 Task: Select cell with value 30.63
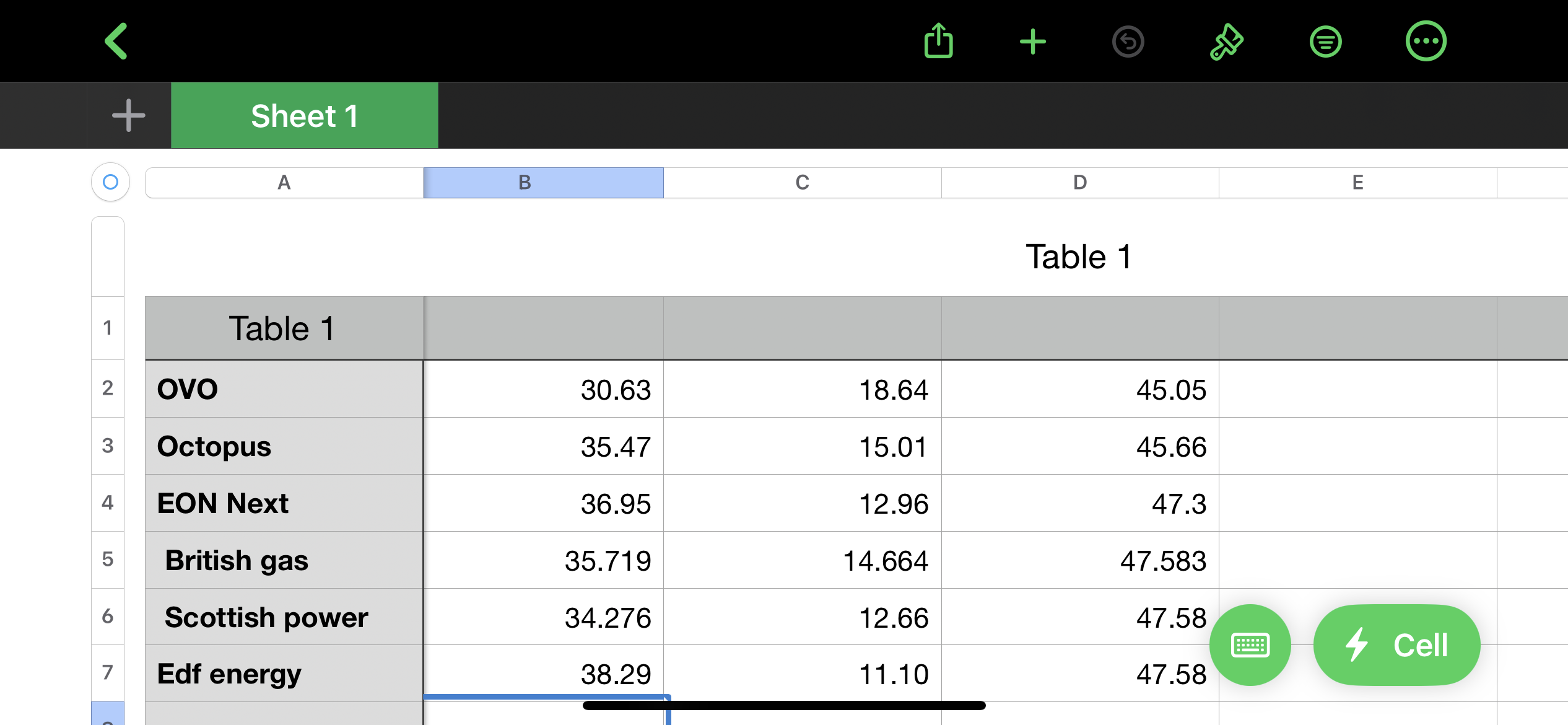pyautogui.click(x=544, y=389)
